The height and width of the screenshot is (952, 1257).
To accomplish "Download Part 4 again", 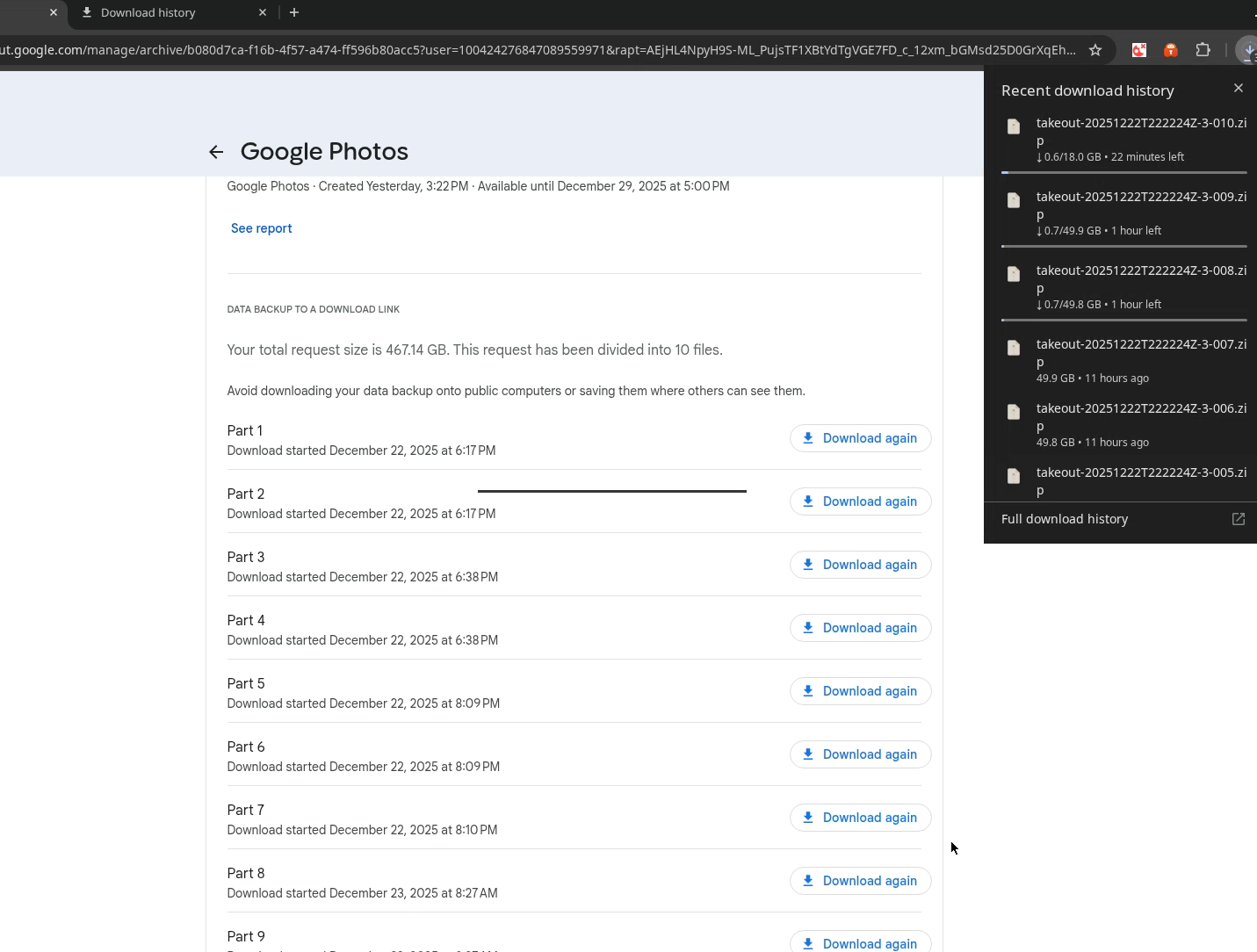I will (x=860, y=628).
